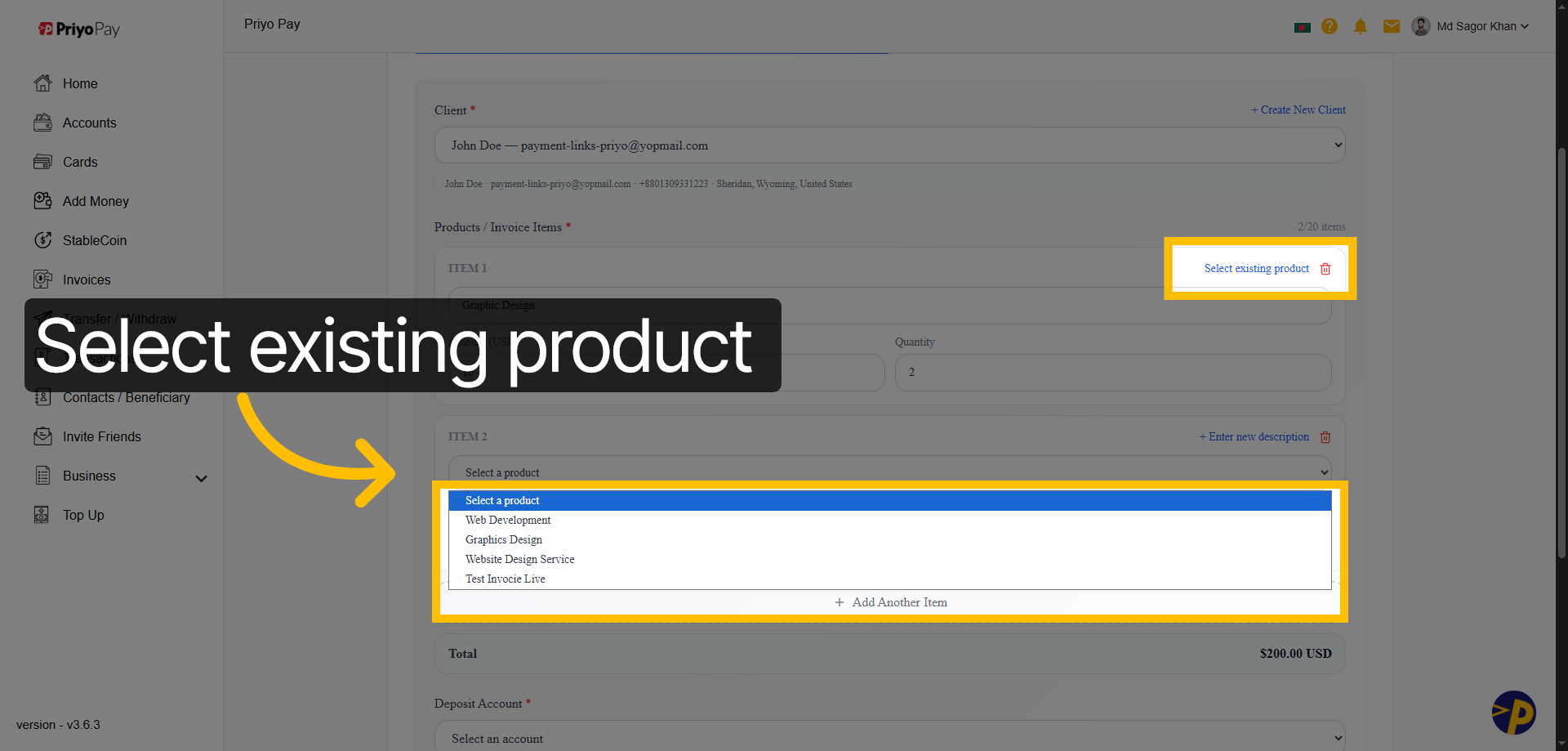Open the Client selection dropdown
Viewport: 1568px width, 751px height.
coord(889,145)
